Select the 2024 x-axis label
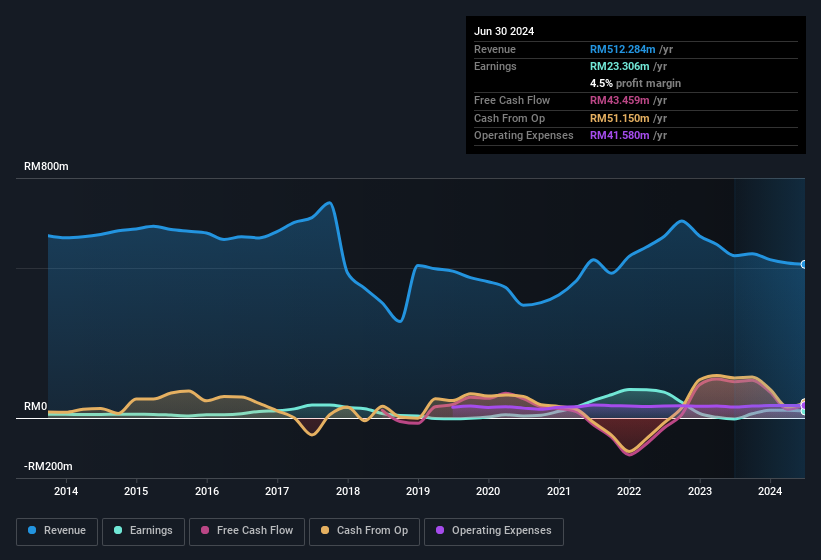 pyautogui.click(x=770, y=491)
